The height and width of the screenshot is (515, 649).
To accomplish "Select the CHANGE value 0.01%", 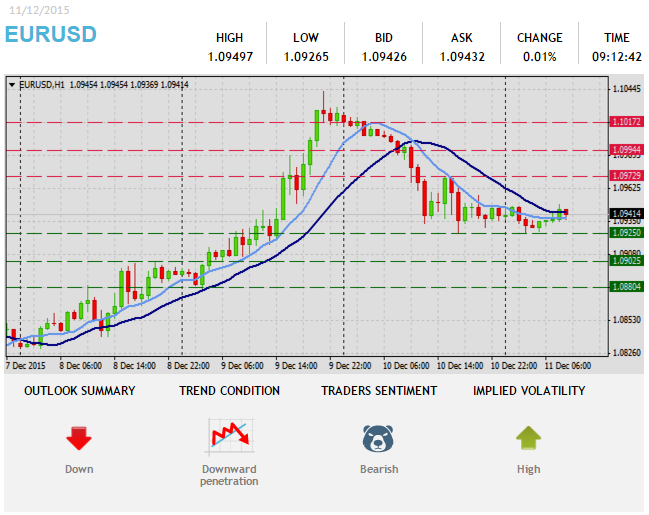I will (x=540, y=56).
